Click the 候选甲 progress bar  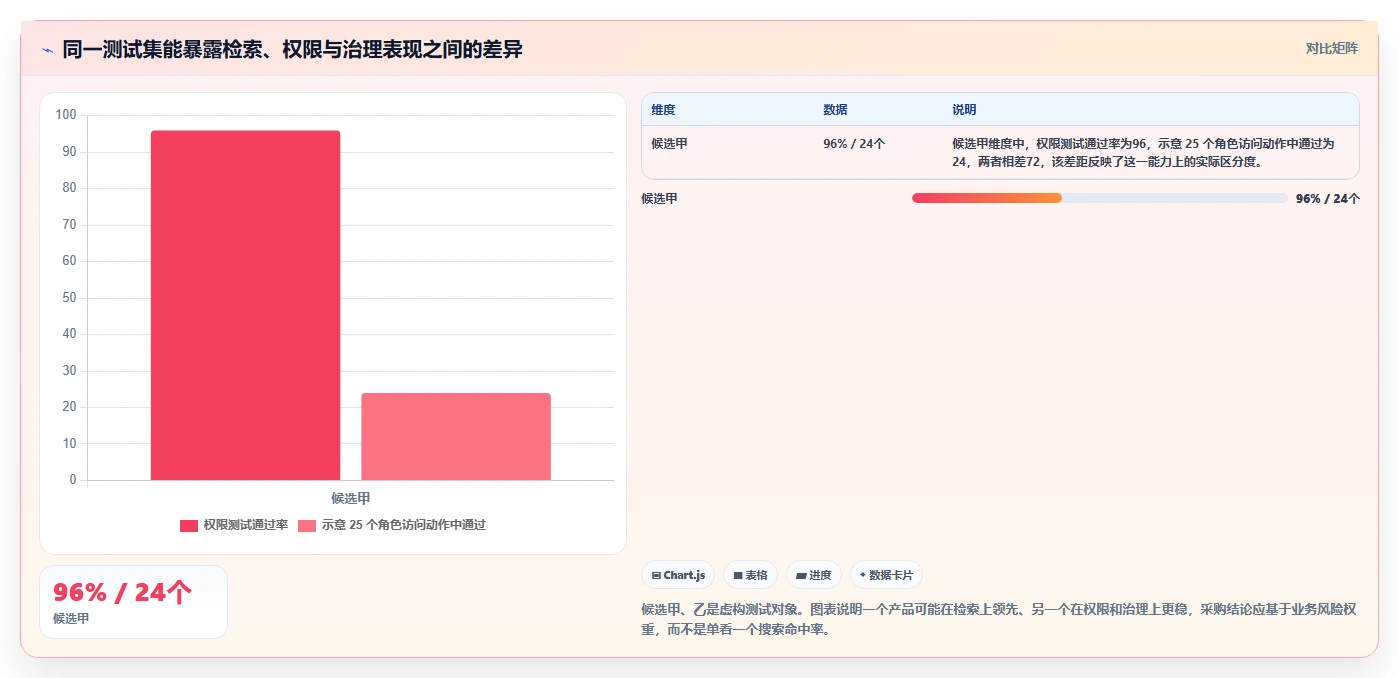click(x=1099, y=198)
